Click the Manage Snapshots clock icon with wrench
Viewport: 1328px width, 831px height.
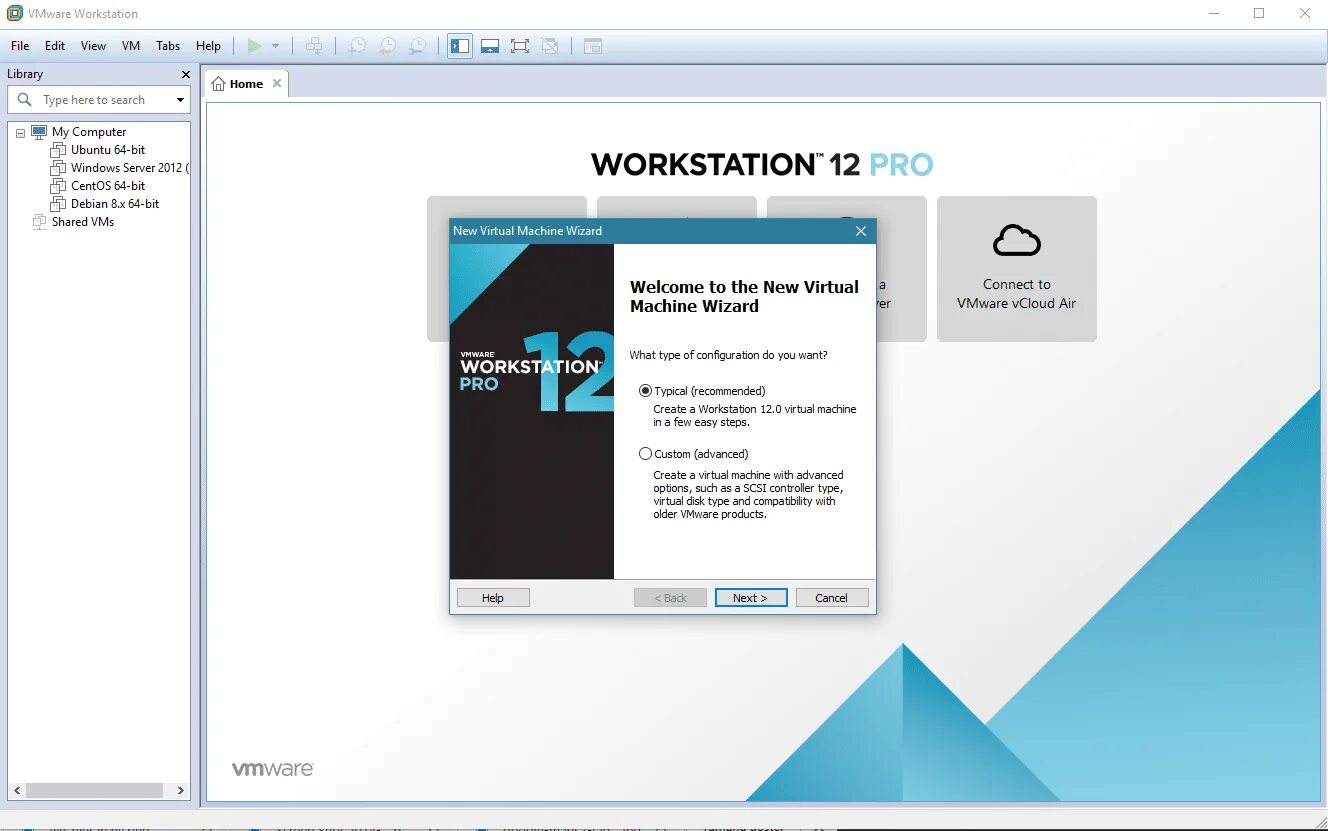pyautogui.click(x=418, y=46)
